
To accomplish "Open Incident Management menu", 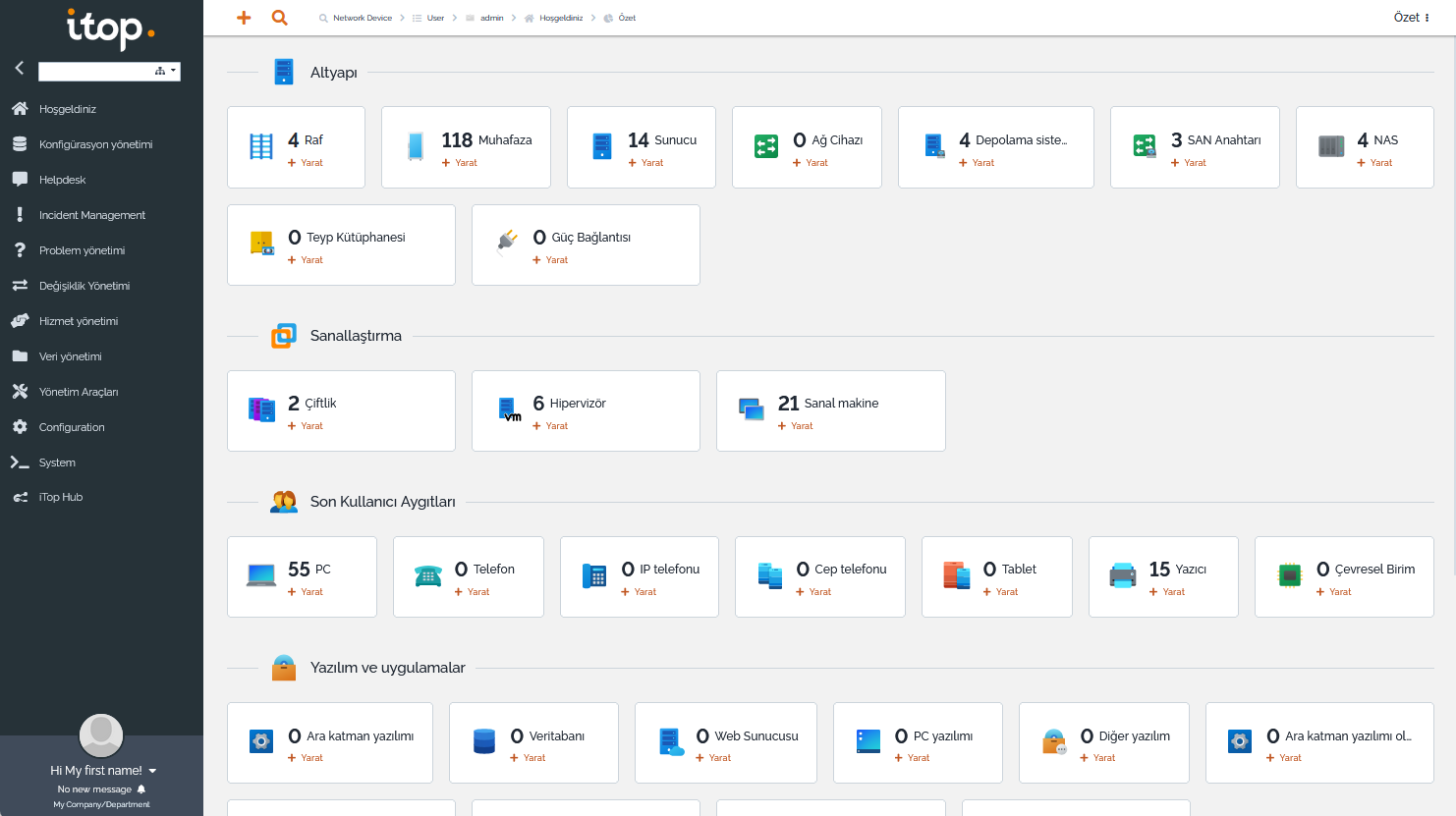I will coord(91,215).
